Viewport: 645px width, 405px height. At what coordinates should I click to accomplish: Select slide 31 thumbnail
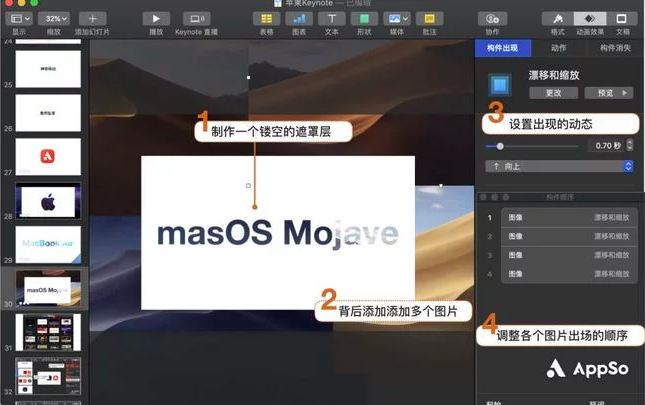pyautogui.click(x=48, y=332)
